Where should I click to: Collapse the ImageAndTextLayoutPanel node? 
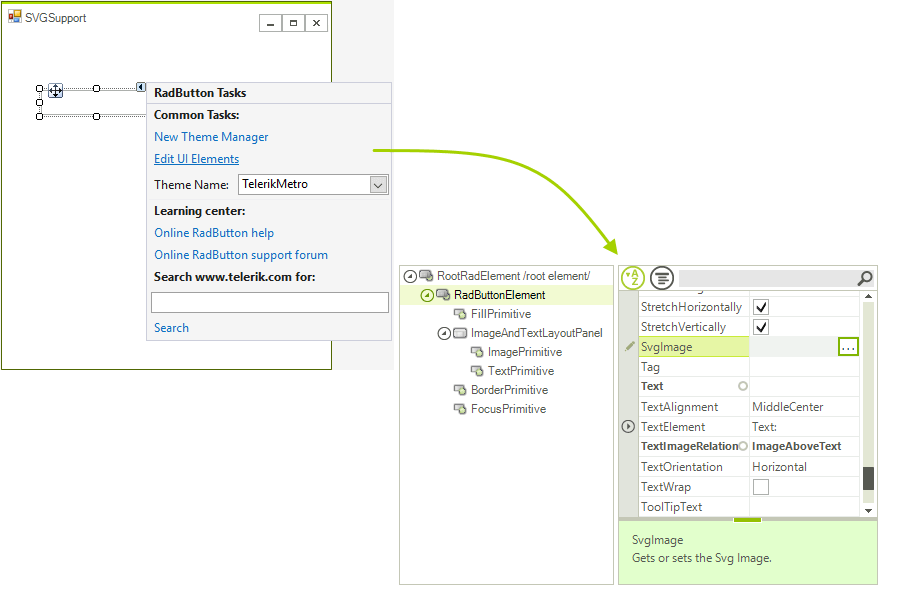click(x=444, y=333)
